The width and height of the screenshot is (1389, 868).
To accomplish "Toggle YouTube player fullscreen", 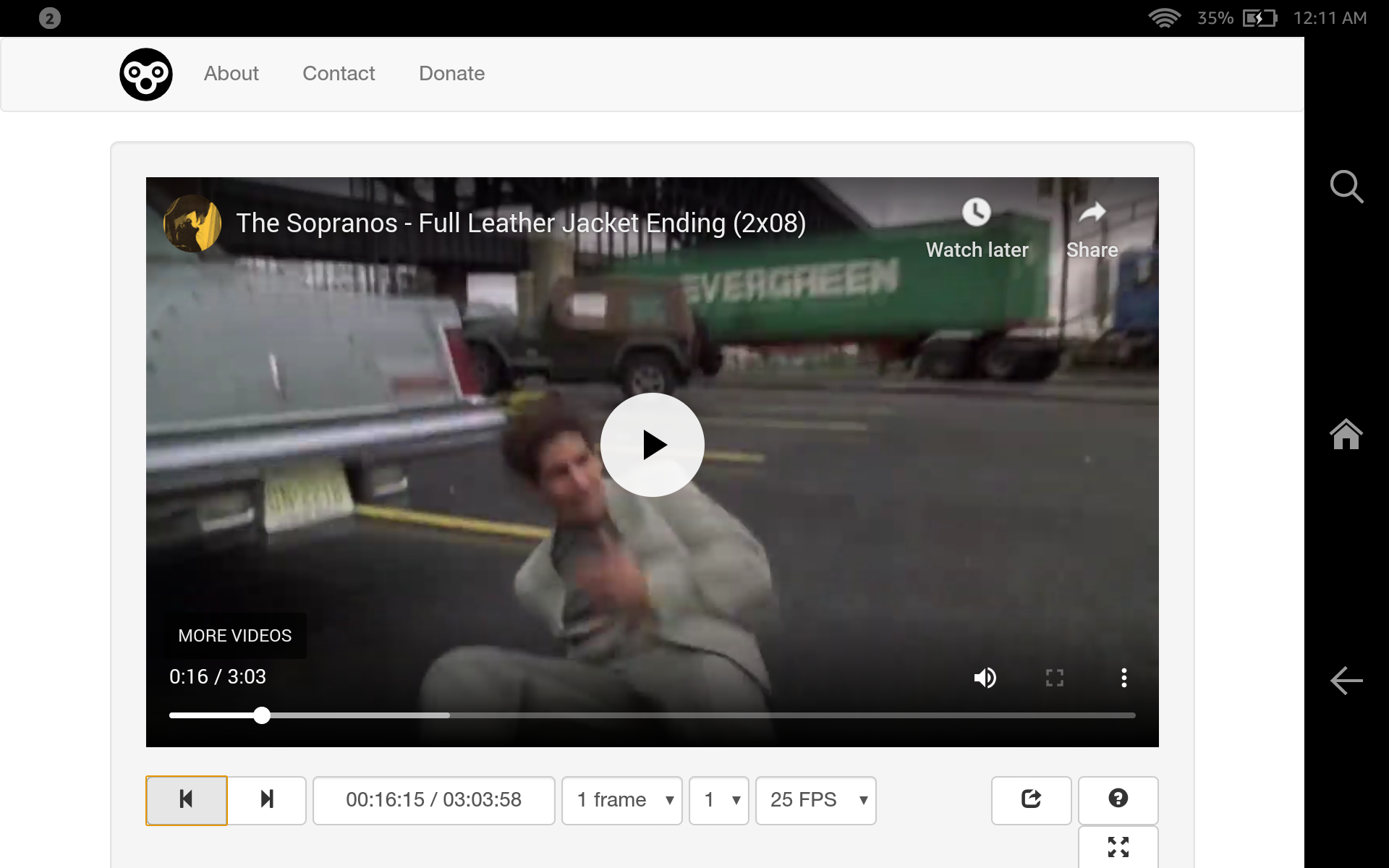I will (1054, 678).
